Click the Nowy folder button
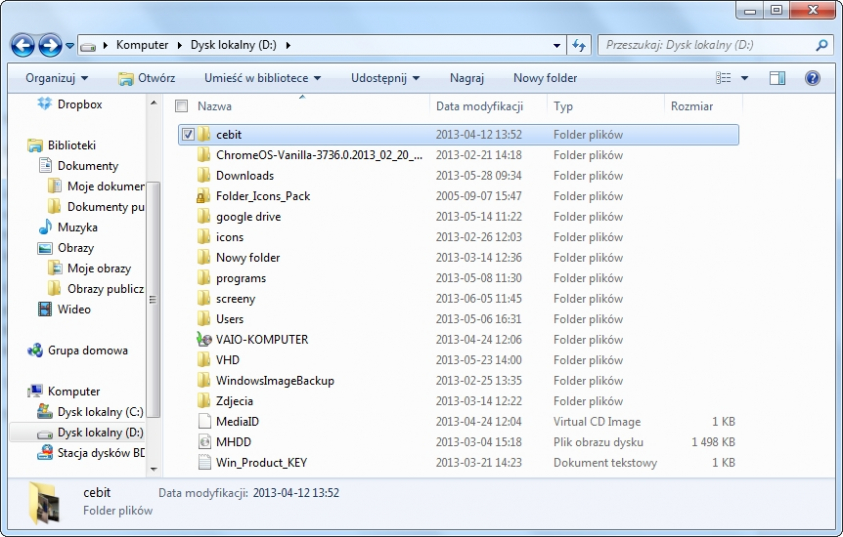This screenshot has height=537, width=843. [545, 78]
